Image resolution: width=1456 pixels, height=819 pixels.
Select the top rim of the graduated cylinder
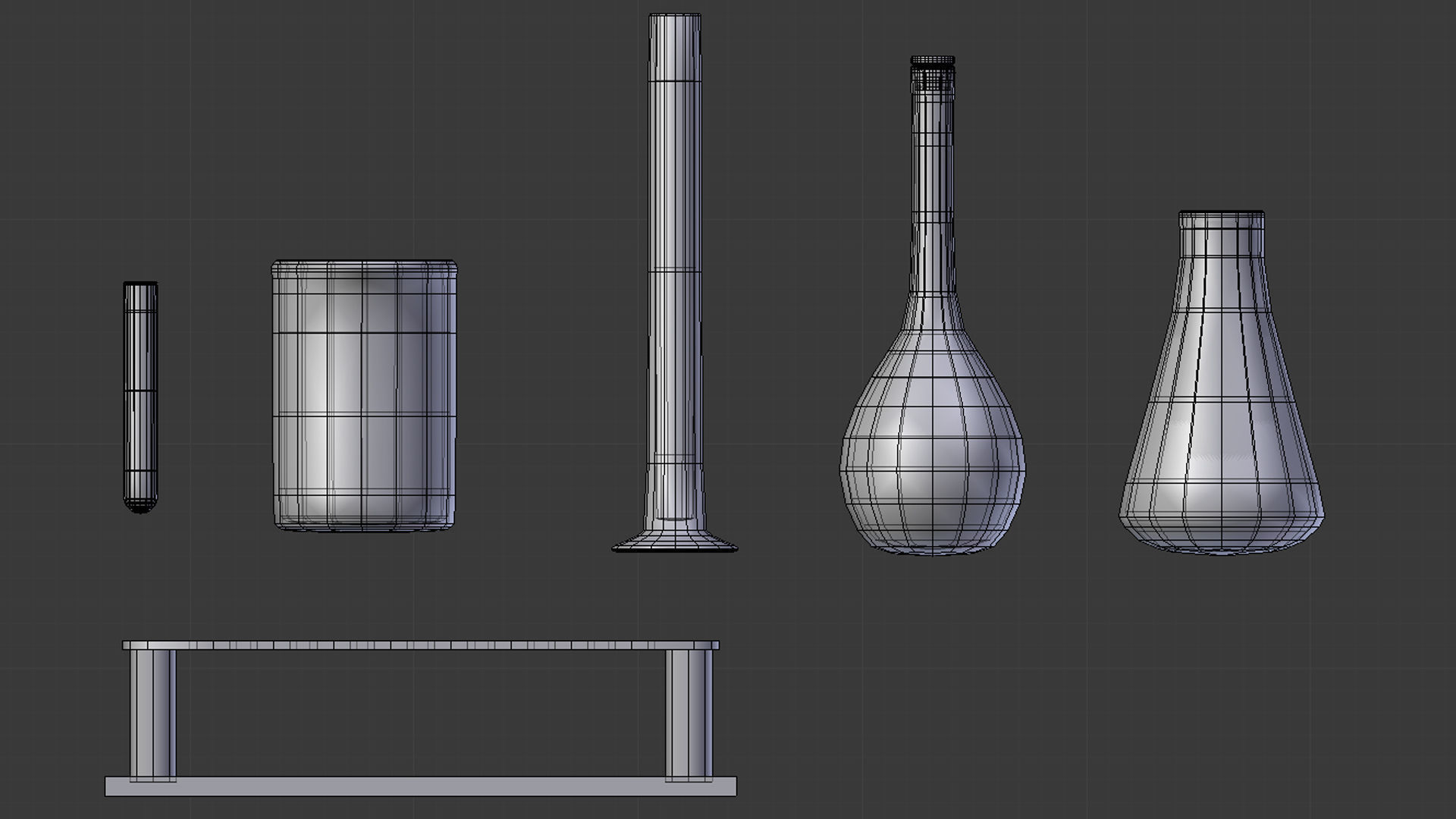674,17
